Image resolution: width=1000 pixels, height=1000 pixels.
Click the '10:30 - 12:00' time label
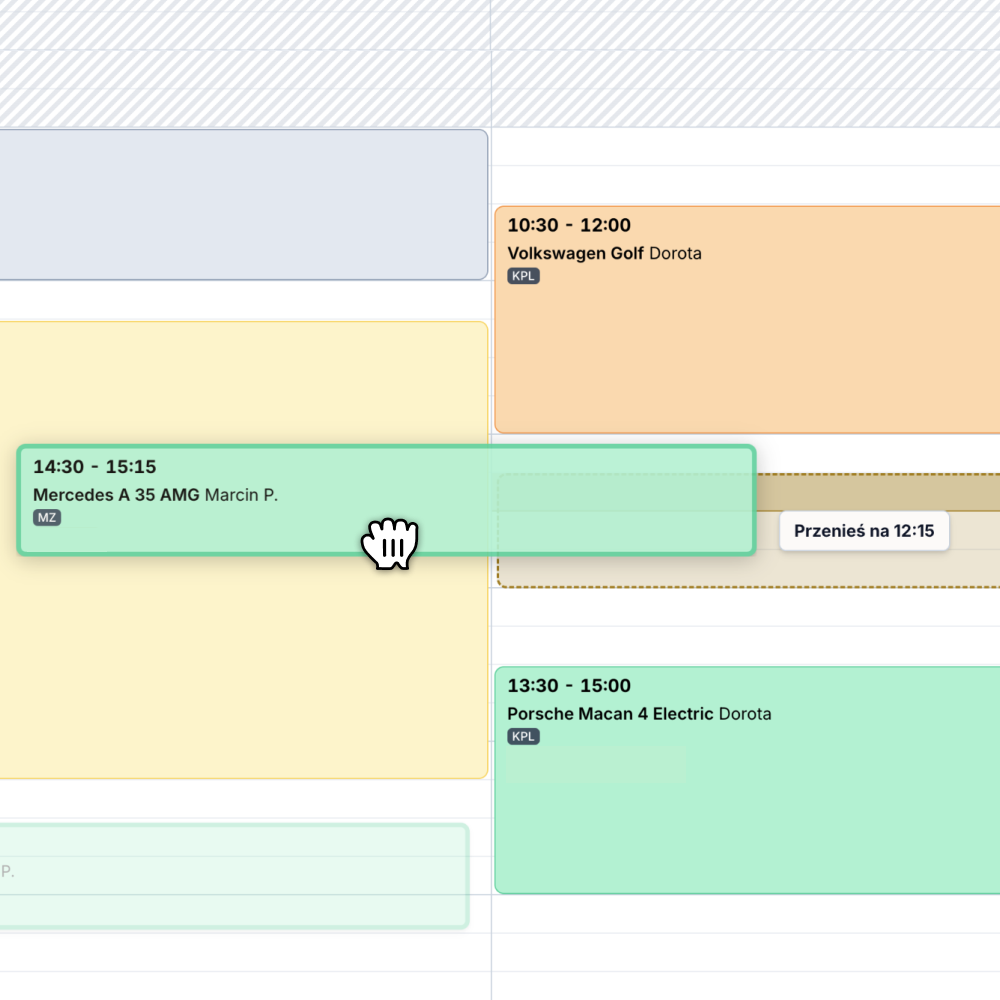click(569, 225)
